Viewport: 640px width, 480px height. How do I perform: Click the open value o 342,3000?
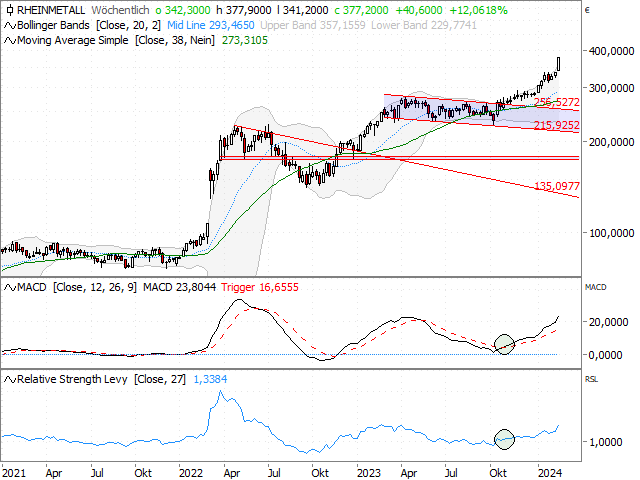[183, 10]
